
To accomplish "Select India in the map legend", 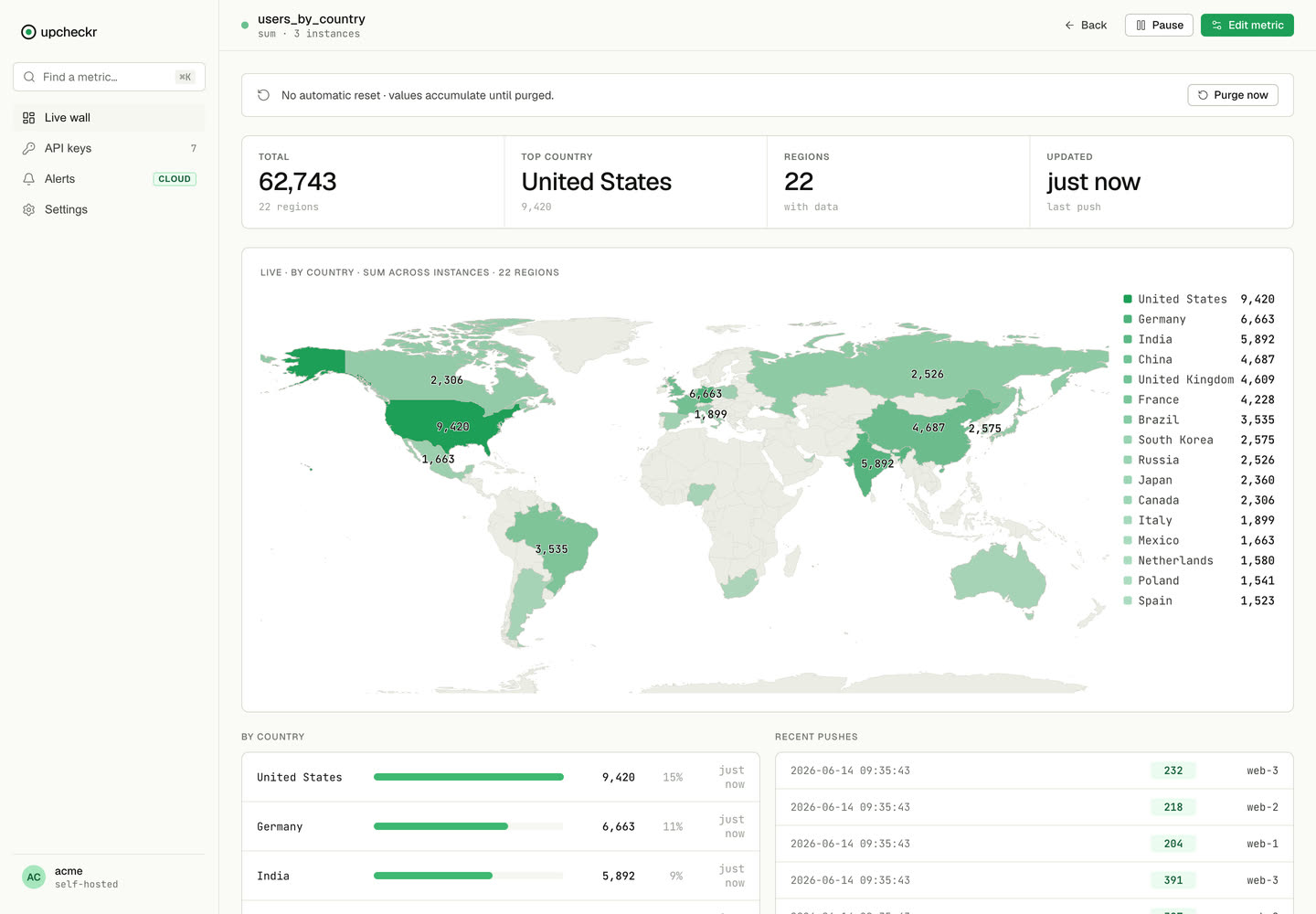I will [x=1198, y=339].
